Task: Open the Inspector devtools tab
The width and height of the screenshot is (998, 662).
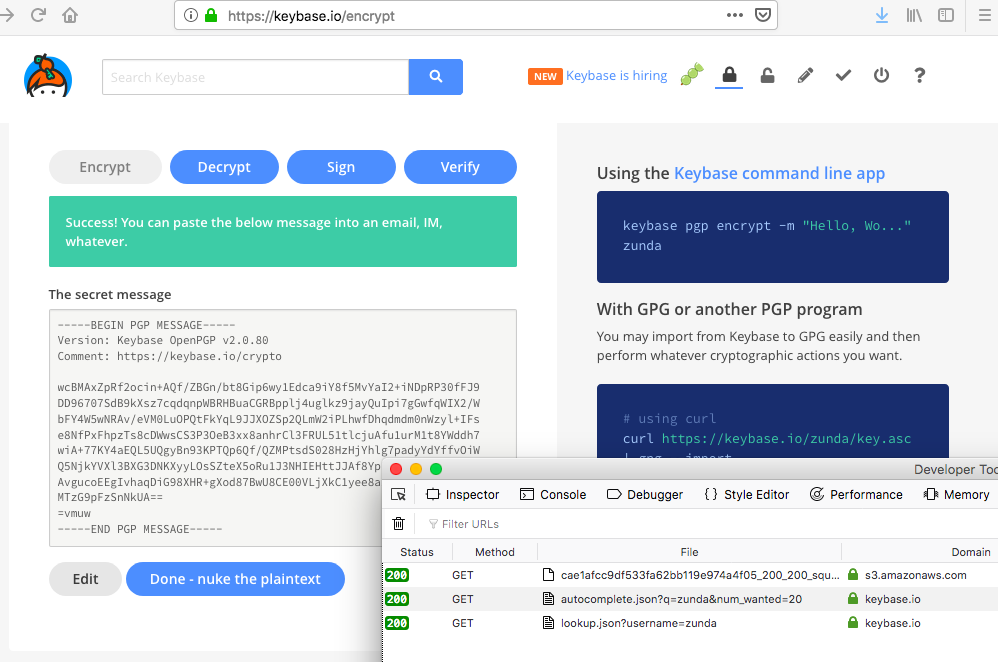Action: [463, 495]
